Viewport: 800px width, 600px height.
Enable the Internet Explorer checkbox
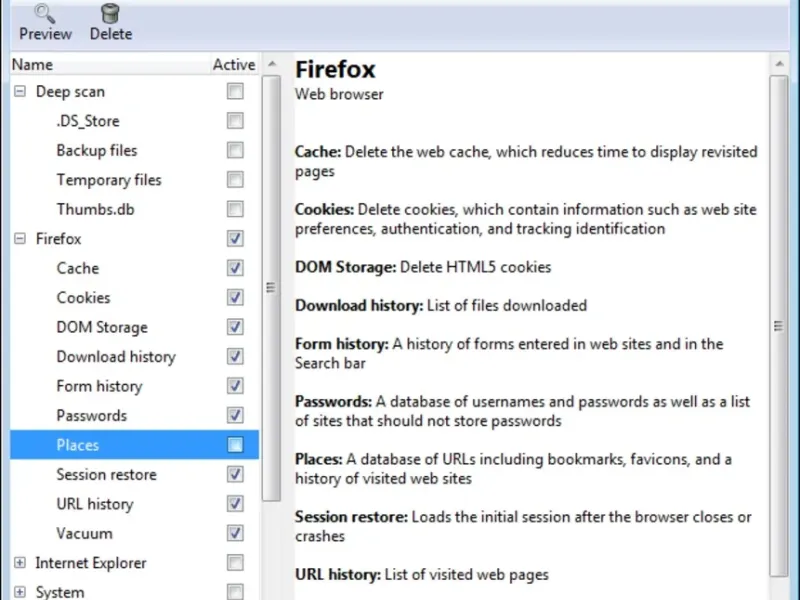click(x=235, y=563)
